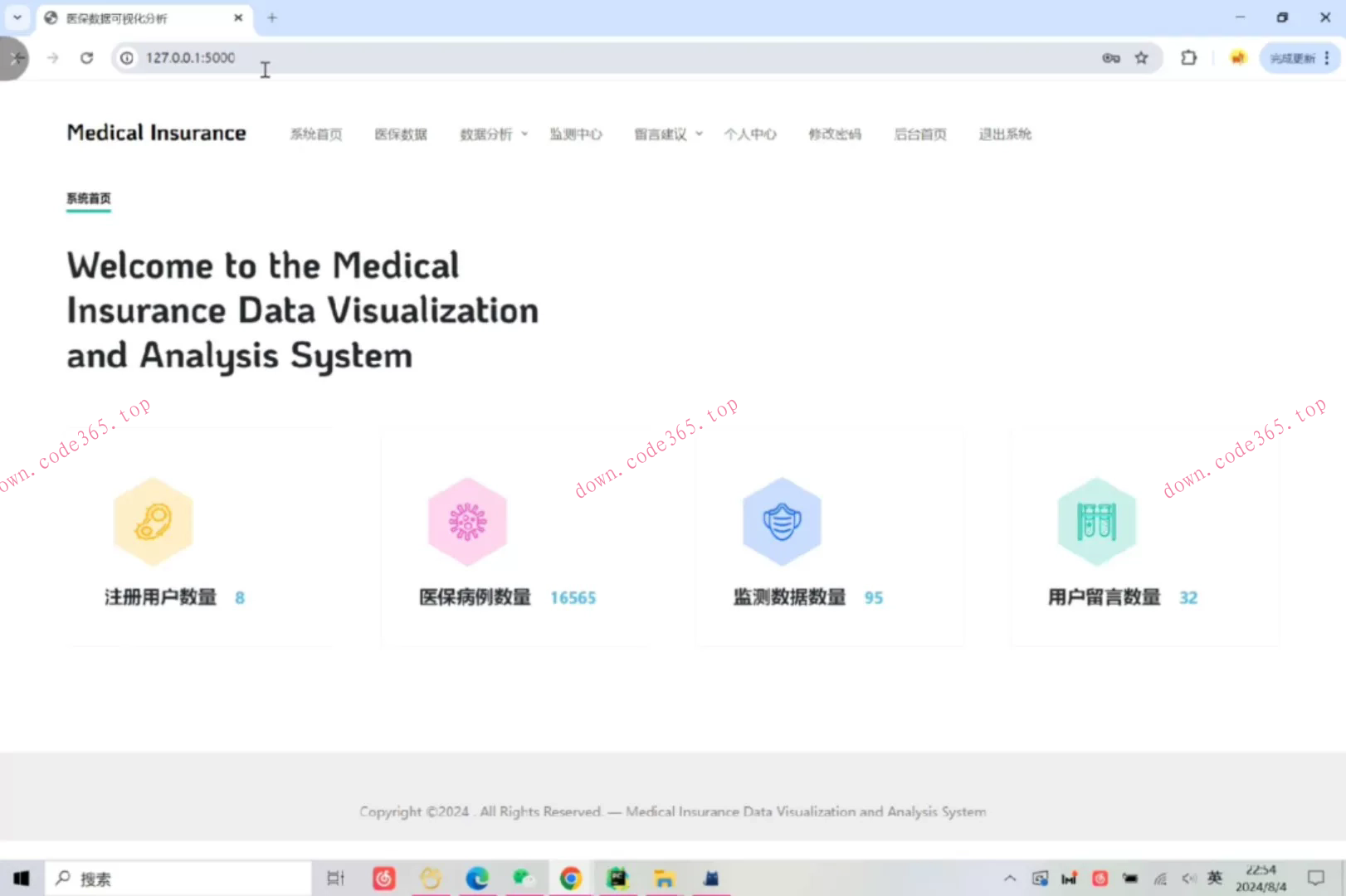The image size is (1346, 896).
Task: Bookmark this page with the star icon
Action: 1142,58
